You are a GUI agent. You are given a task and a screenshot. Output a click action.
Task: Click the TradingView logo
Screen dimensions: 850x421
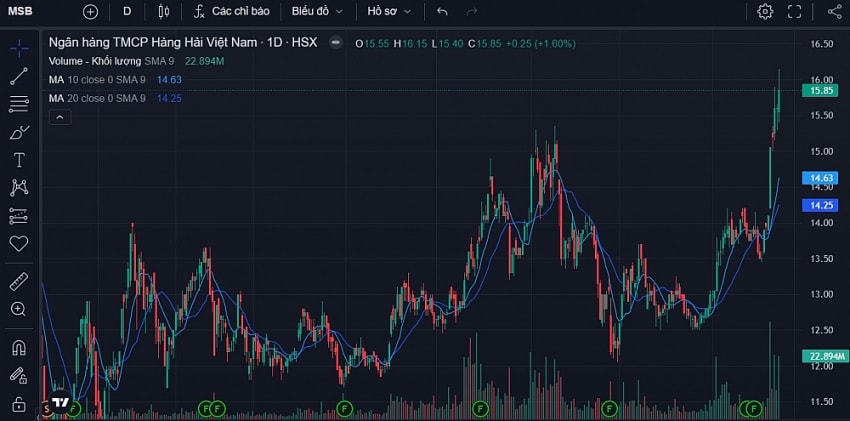[x=60, y=401]
